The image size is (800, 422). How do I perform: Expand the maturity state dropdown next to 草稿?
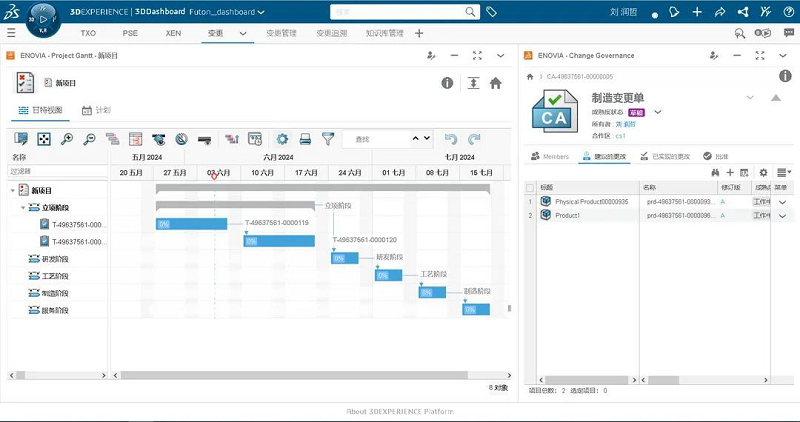click(658, 112)
